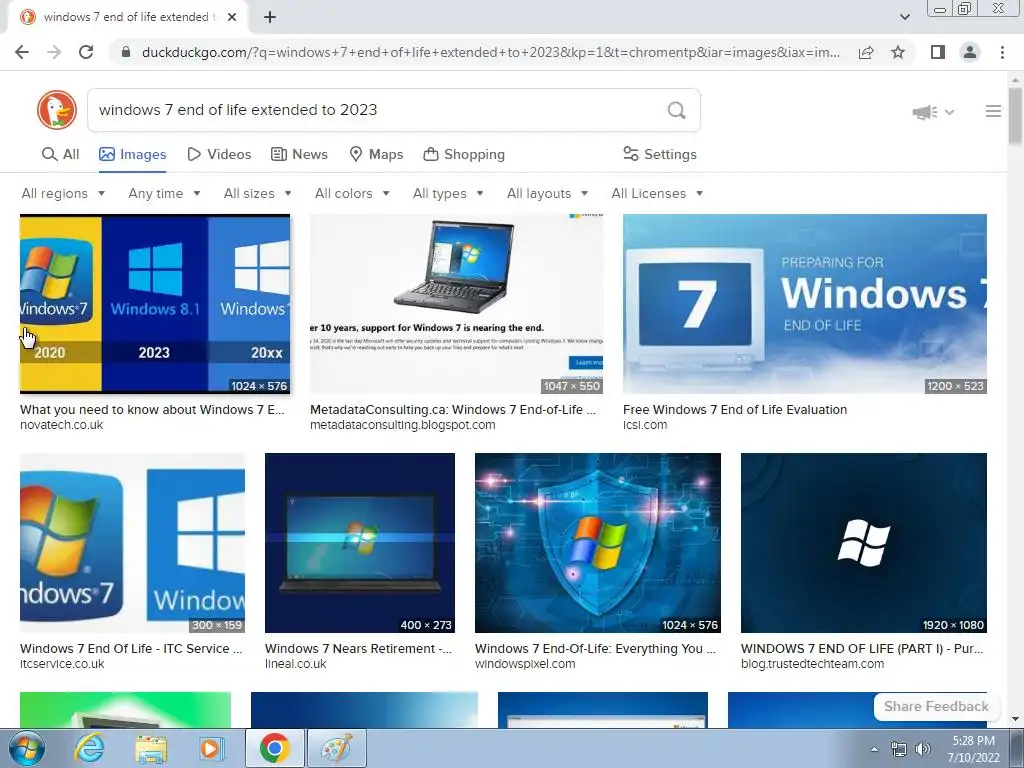Reload the page with refresh icon

(86, 52)
